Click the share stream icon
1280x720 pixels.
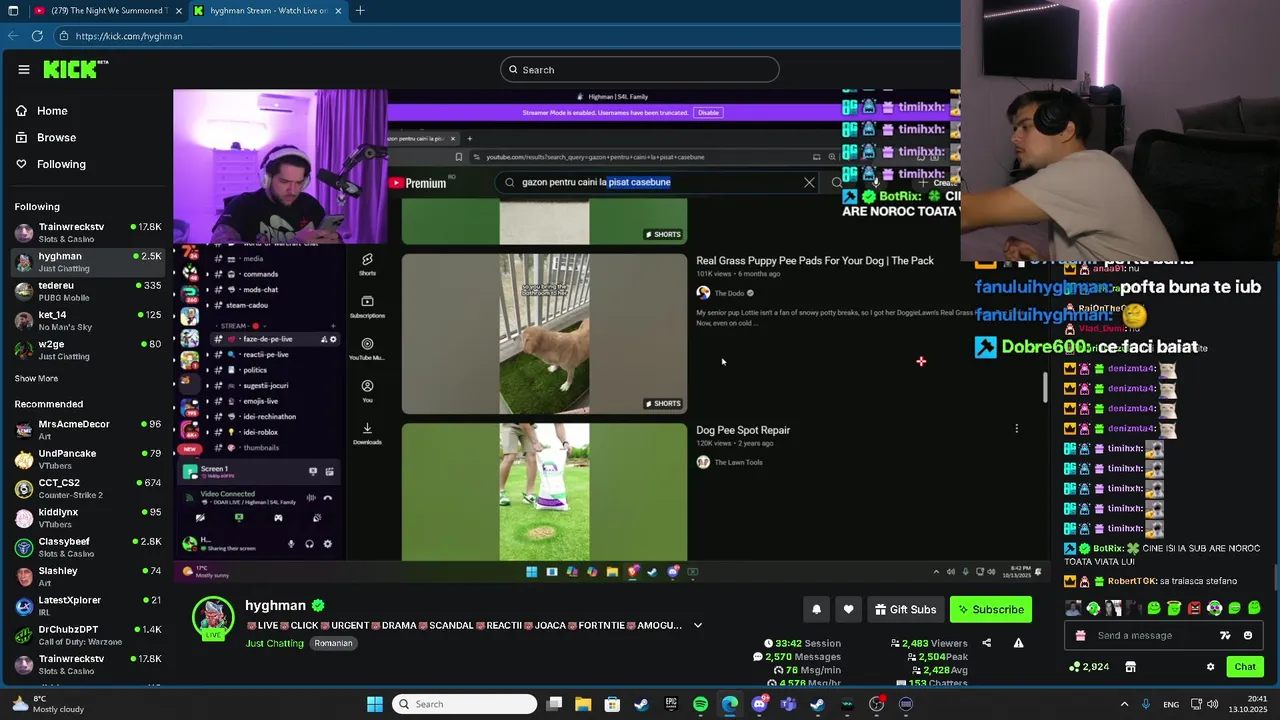pyautogui.click(x=986, y=644)
